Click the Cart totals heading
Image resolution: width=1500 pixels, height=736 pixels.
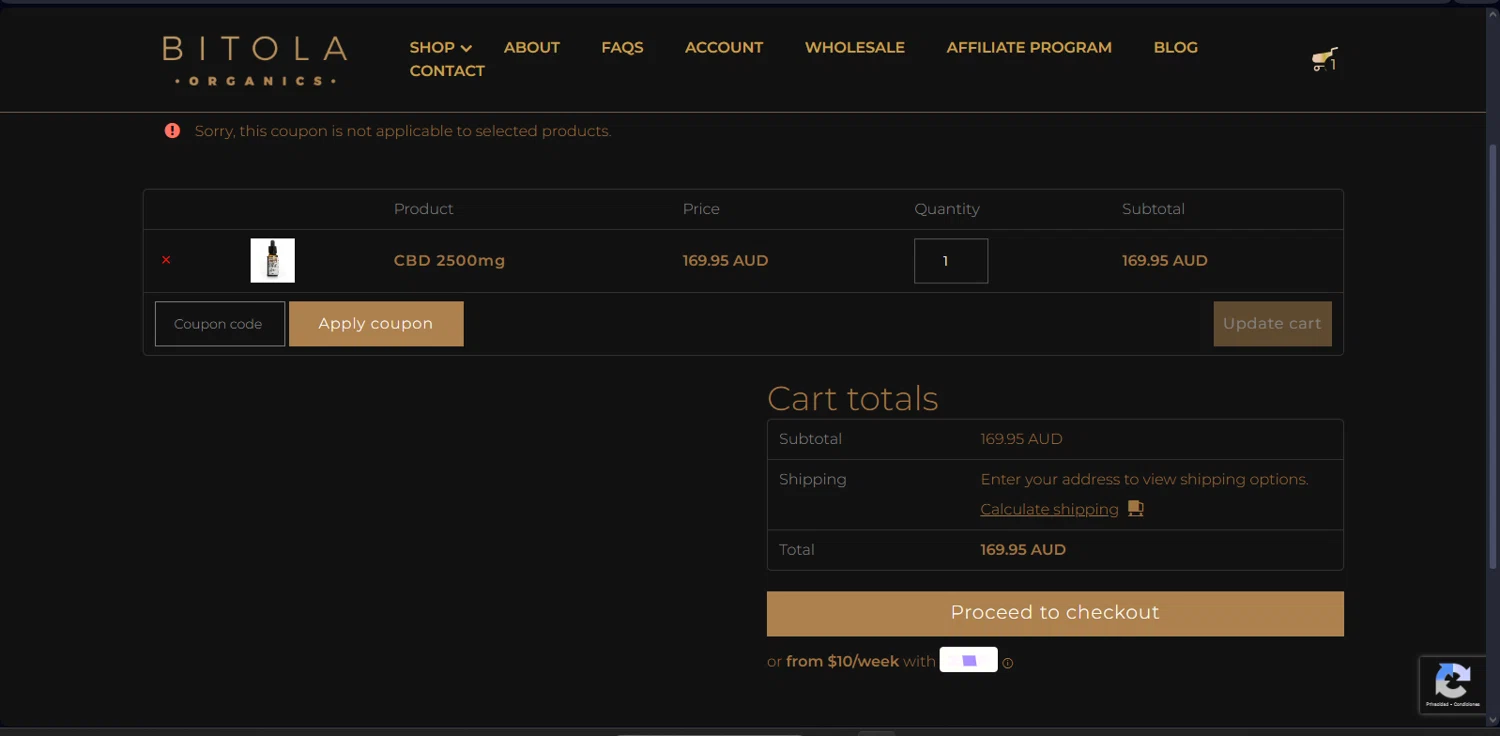coord(852,398)
